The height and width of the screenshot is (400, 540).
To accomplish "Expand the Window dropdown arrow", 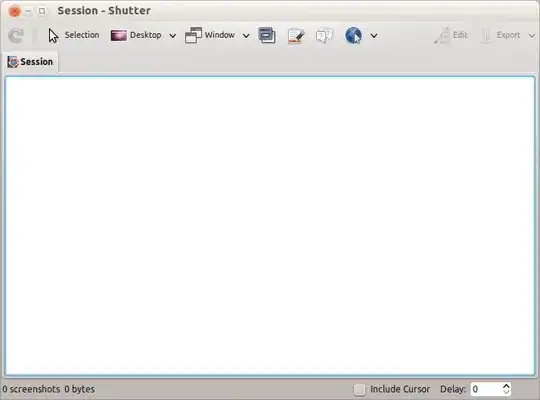I will click(x=246, y=35).
